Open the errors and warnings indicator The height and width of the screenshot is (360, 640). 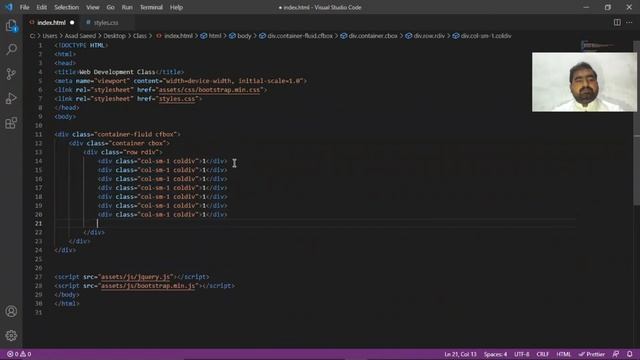[x=19, y=354]
